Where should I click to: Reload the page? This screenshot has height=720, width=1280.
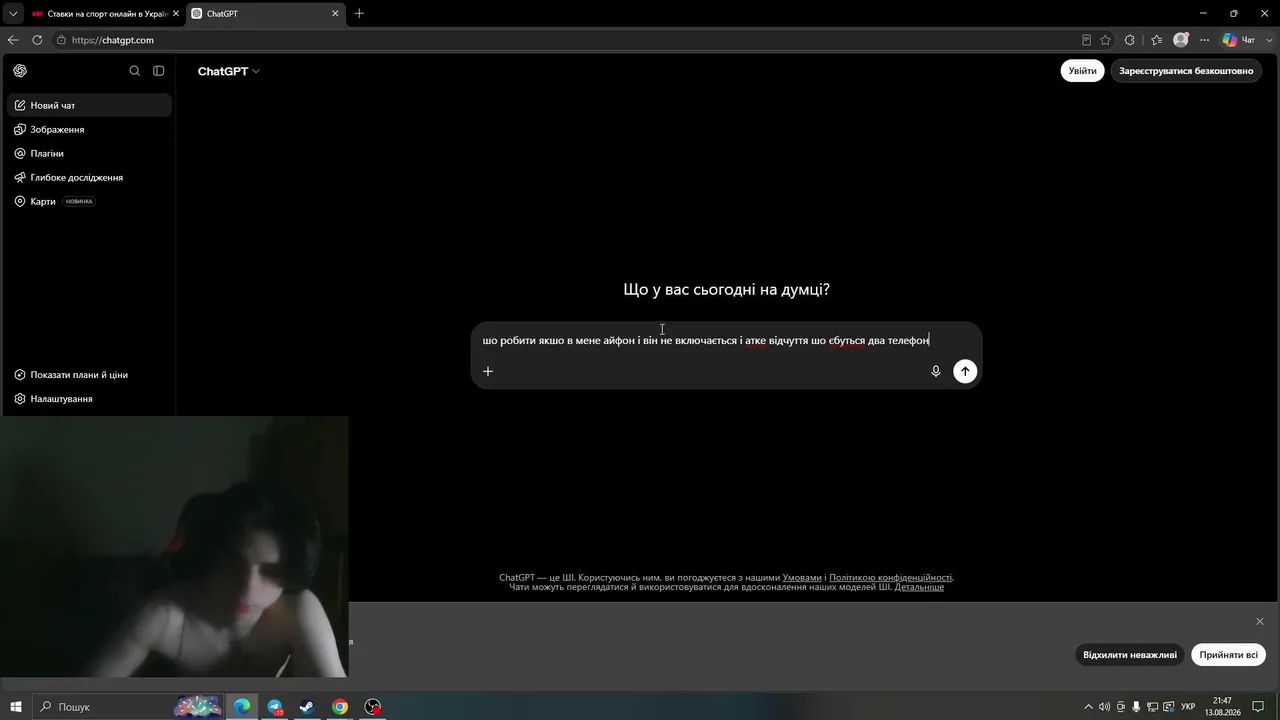tap(37, 40)
